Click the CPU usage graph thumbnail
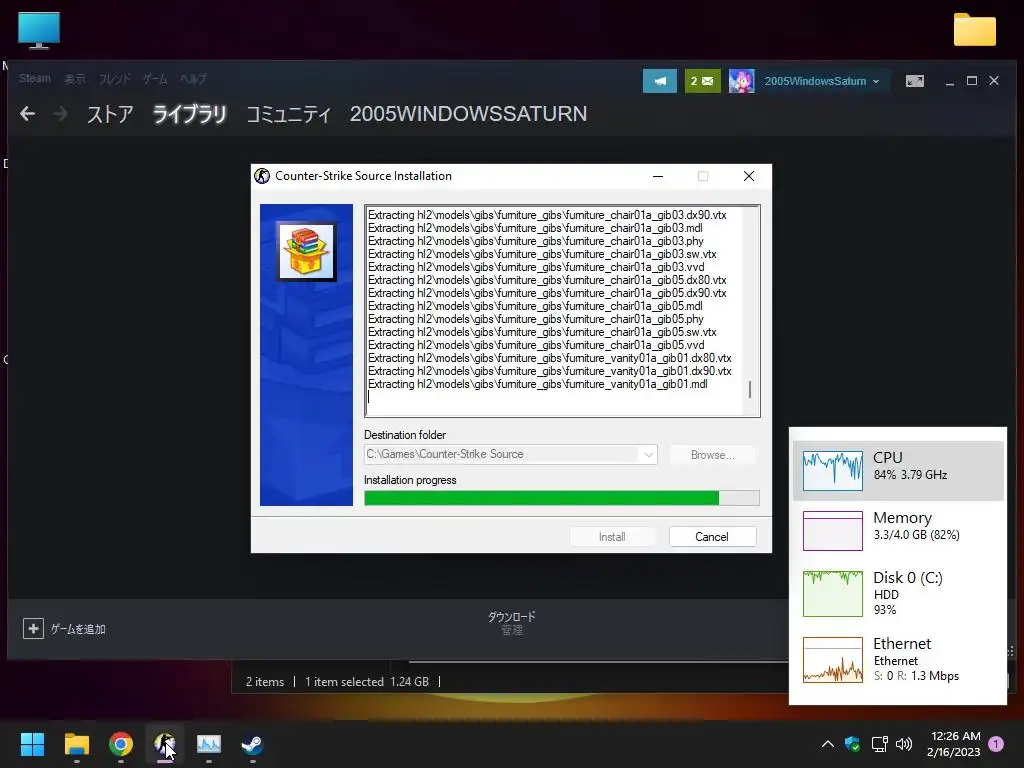The image size is (1024, 768). coord(833,471)
